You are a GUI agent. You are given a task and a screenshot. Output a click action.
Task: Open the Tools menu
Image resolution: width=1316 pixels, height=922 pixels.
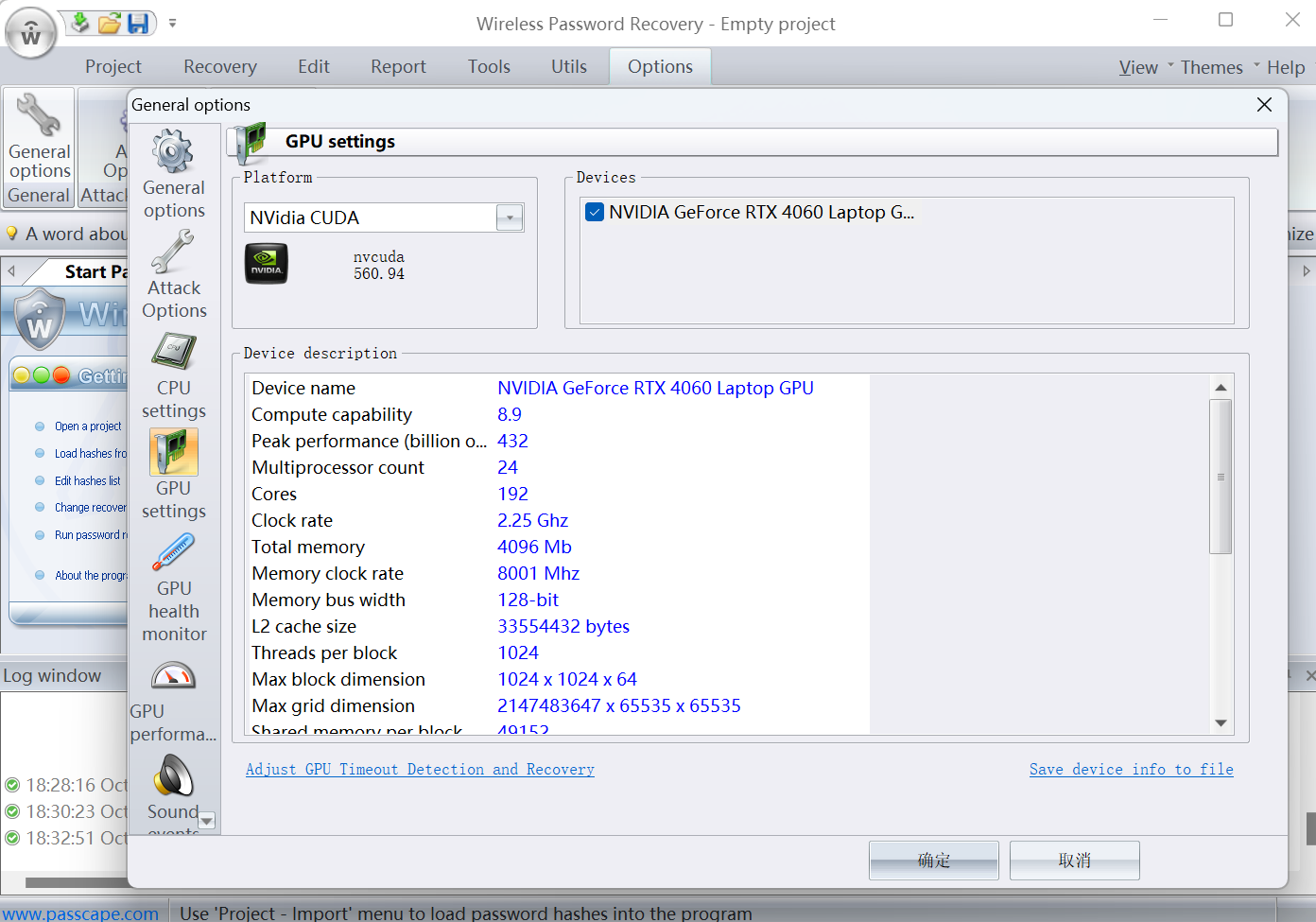[489, 66]
